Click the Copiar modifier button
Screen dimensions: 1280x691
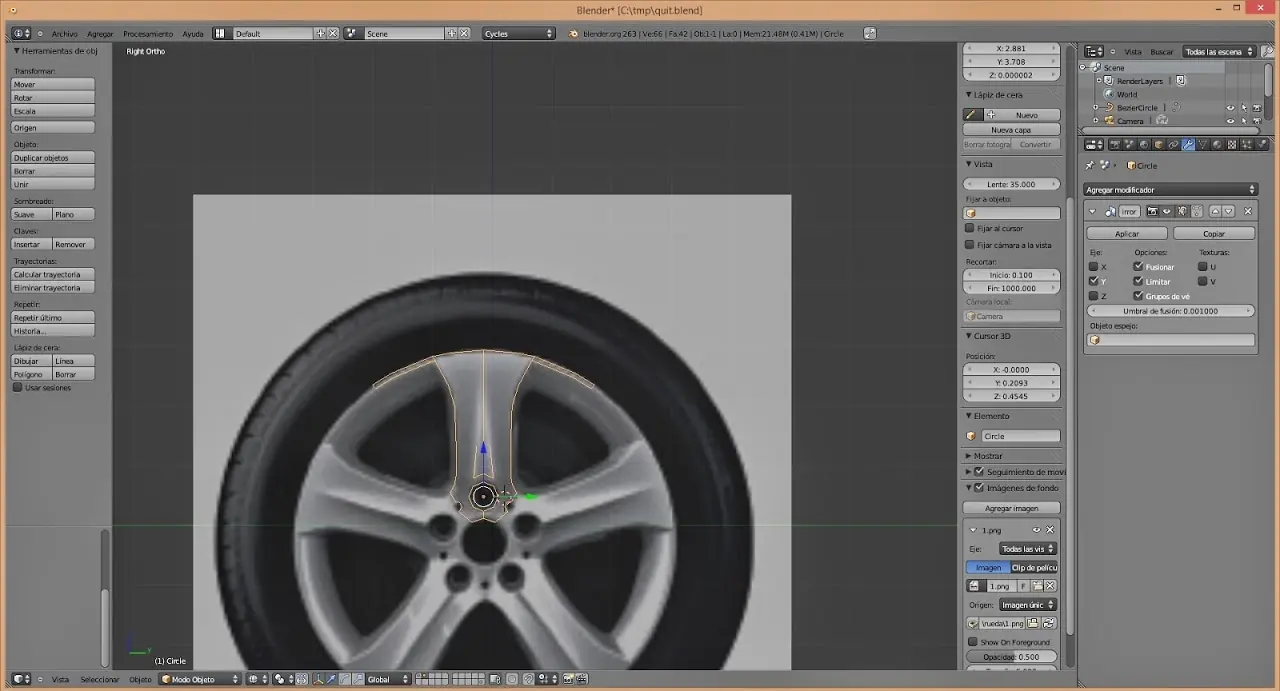(x=1214, y=233)
